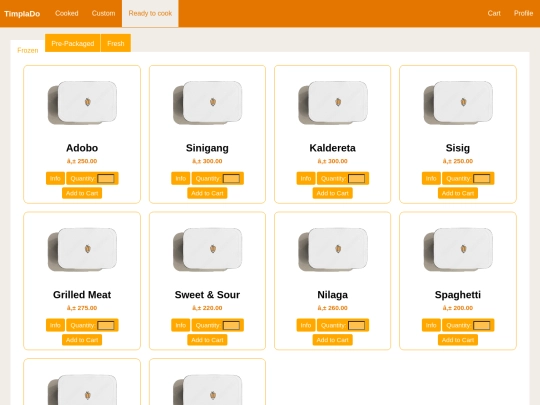
Task: Click the Nilaga product image
Action: [x=333, y=249]
